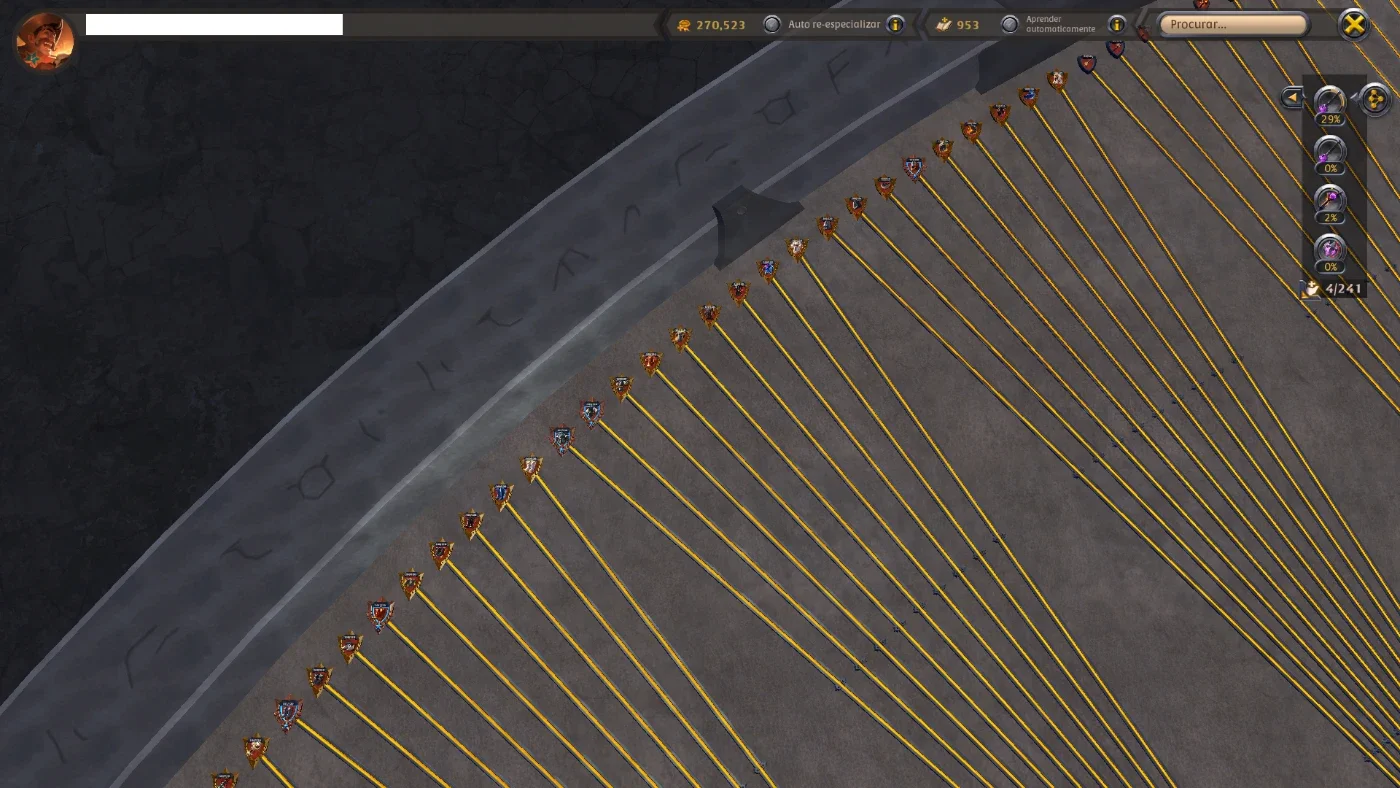The height and width of the screenshot is (788, 1400).
Task: Toggle Auto re-especializar option
Action: 772,24
